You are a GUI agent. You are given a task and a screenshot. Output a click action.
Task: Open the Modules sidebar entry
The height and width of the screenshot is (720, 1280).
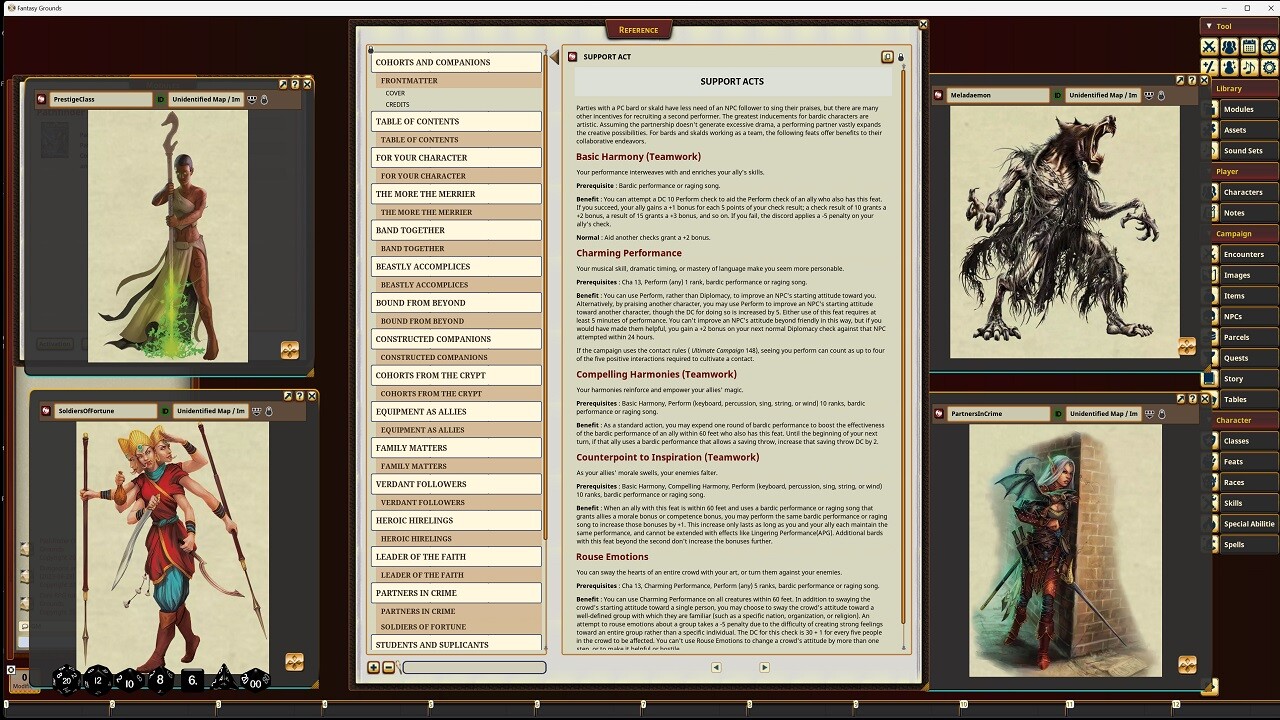click(1240, 109)
